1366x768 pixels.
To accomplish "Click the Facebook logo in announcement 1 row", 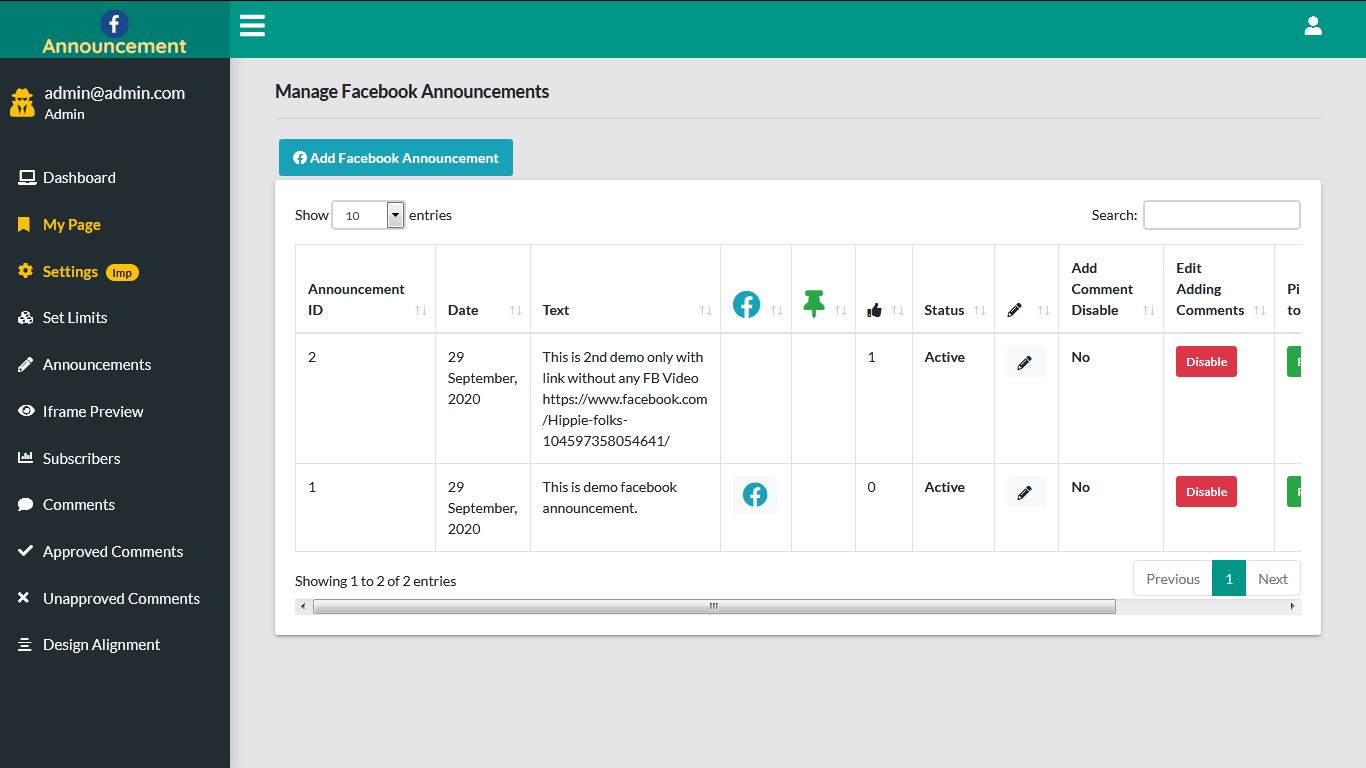I will (755, 494).
